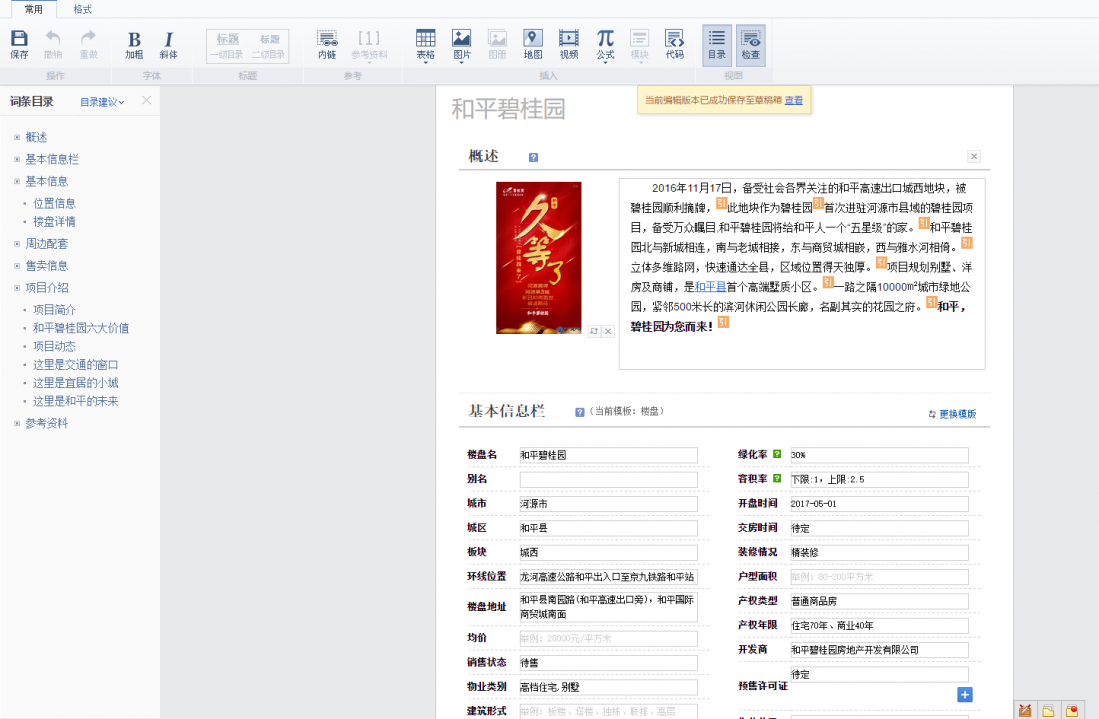Go to 周边配套 outline entry
Screen dimensions: 1099x719
tap(46, 243)
